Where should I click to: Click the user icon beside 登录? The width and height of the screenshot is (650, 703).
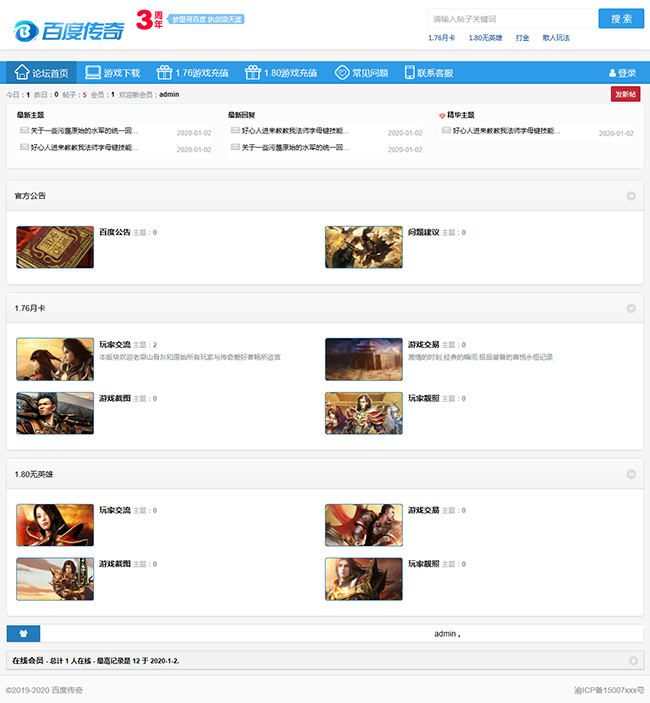[612, 73]
